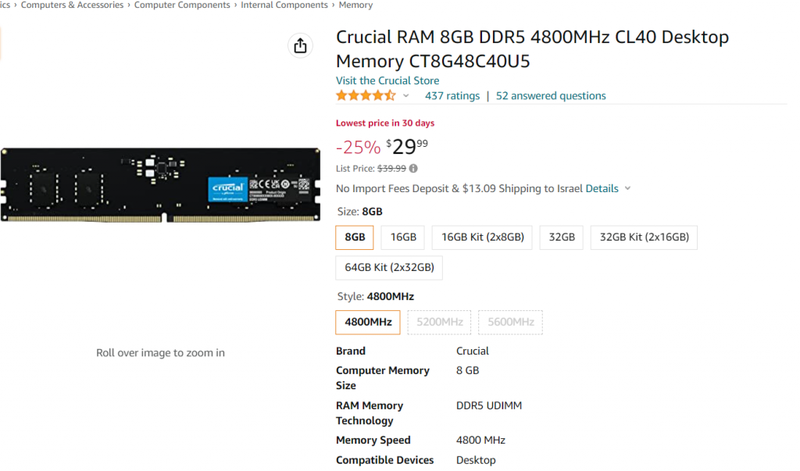
Task: Select the 4800MHz style option
Action: (368, 322)
